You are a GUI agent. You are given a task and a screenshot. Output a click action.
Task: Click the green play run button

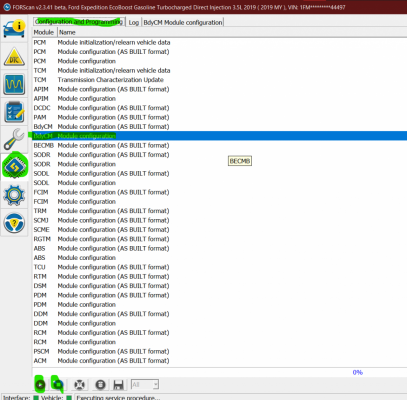[40, 384]
